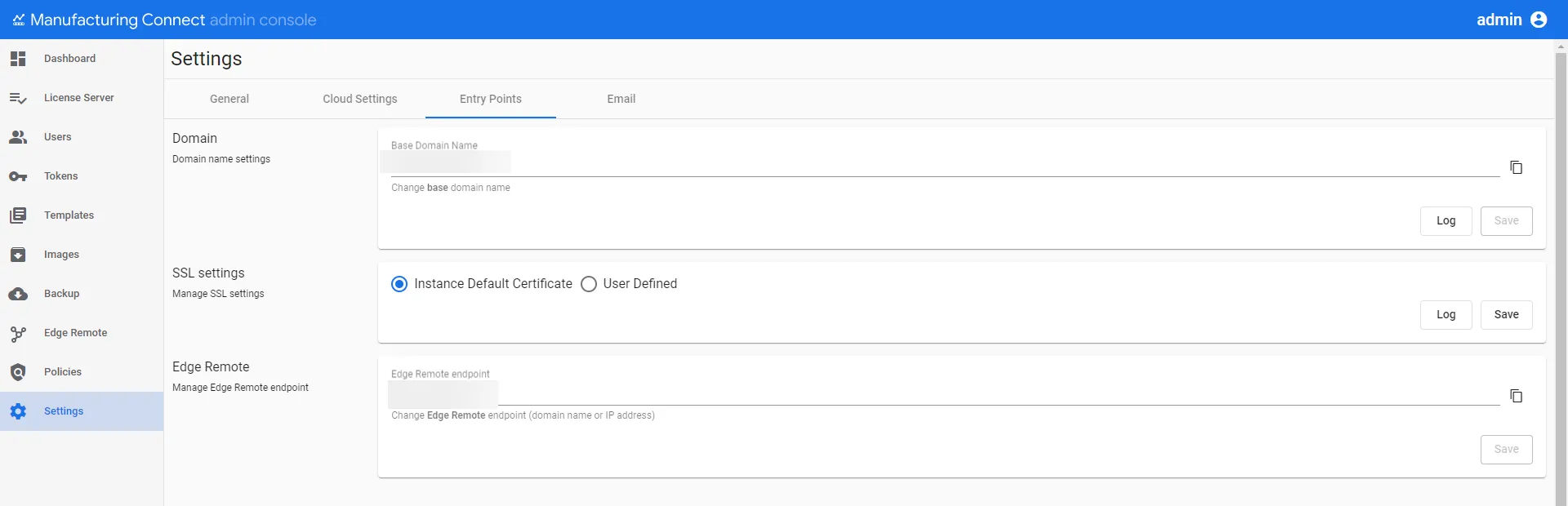Open the Cloud Settings tab
The image size is (1568, 506).
pyautogui.click(x=360, y=99)
